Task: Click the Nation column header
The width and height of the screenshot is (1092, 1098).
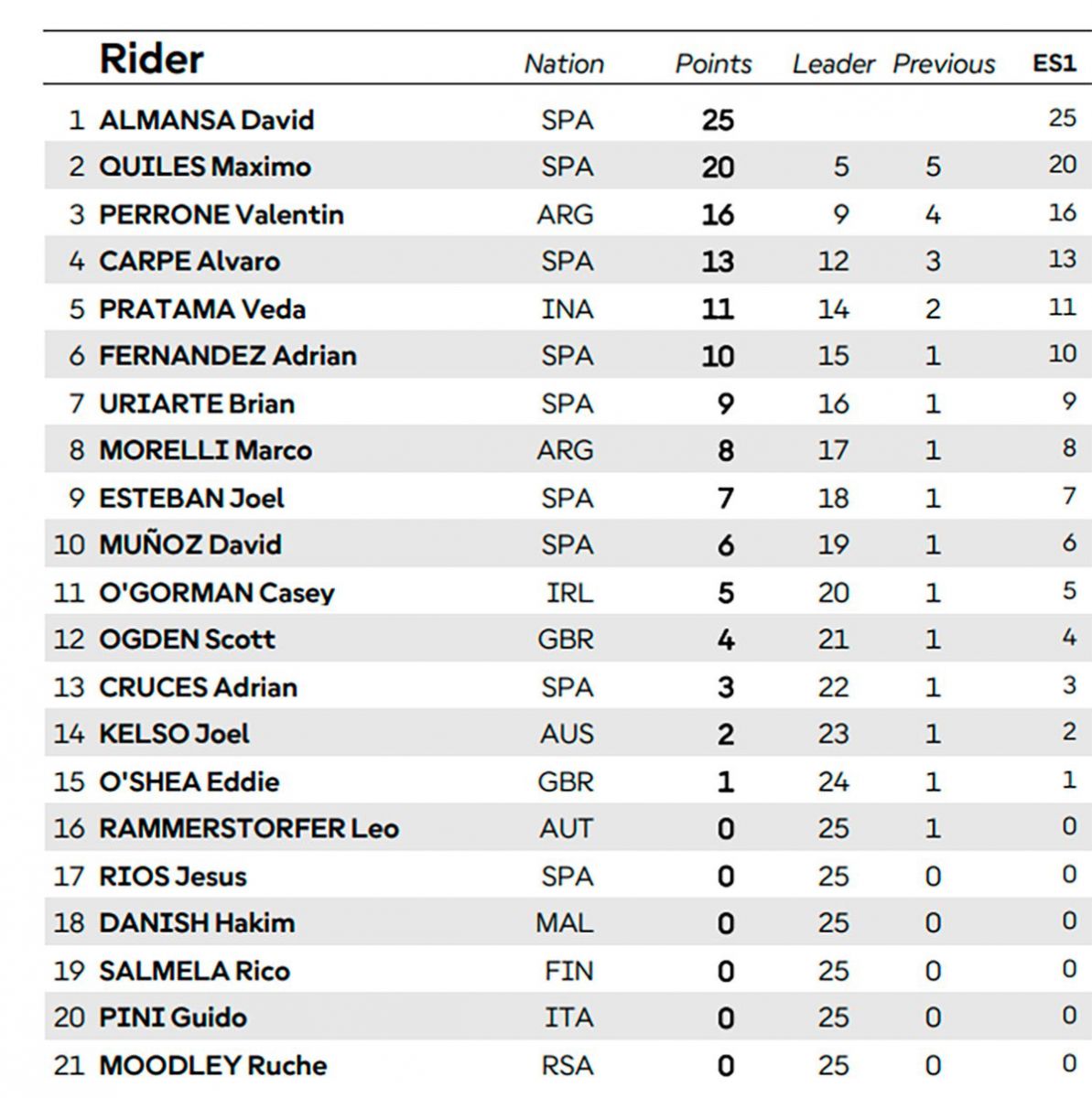Action: coord(564,64)
